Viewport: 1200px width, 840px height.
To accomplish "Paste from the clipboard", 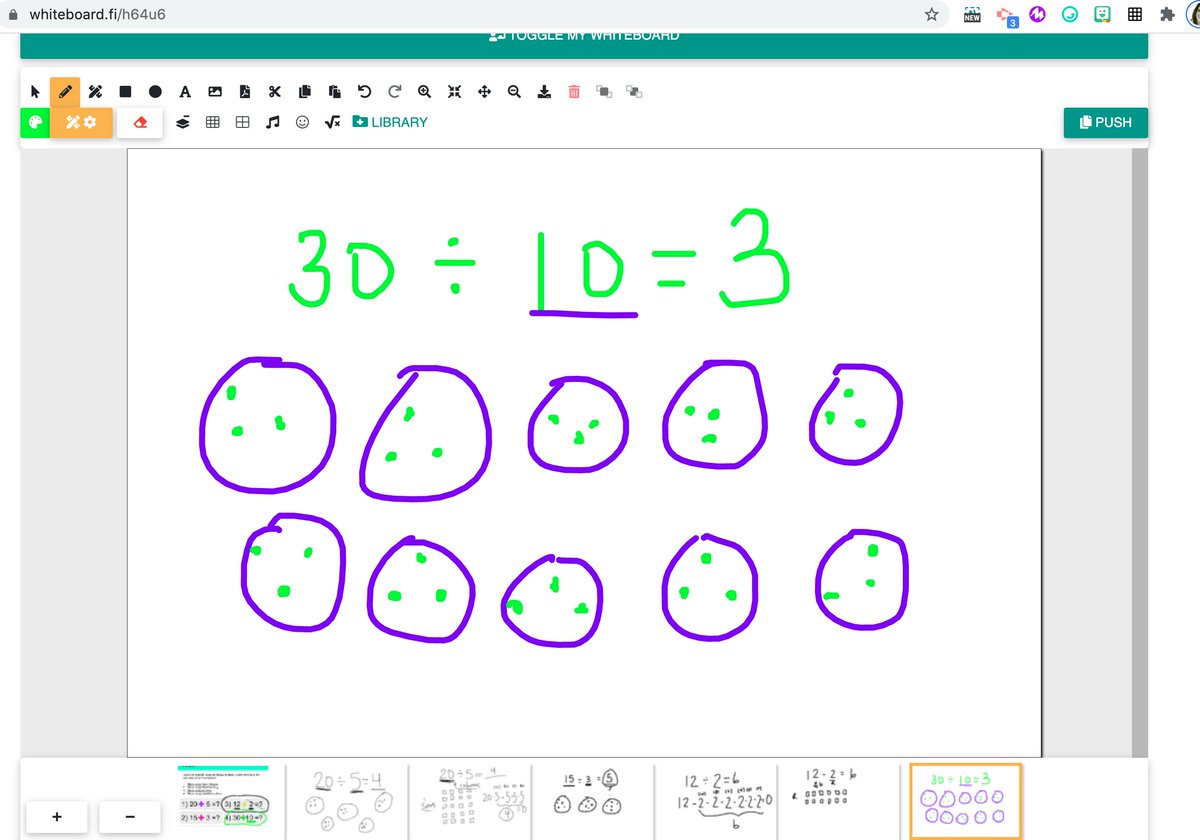I will pyautogui.click(x=335, y=91).
